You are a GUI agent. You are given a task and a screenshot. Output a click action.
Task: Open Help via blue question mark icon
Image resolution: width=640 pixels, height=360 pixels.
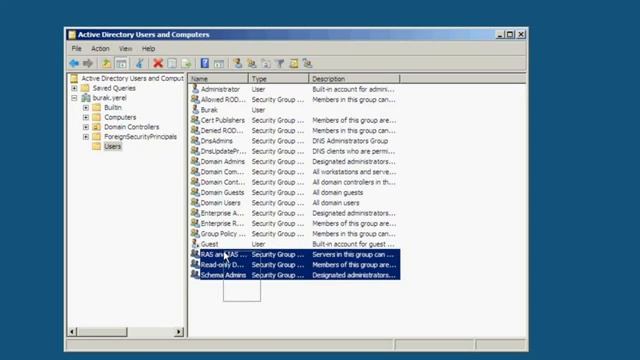[x=204, y=63]
